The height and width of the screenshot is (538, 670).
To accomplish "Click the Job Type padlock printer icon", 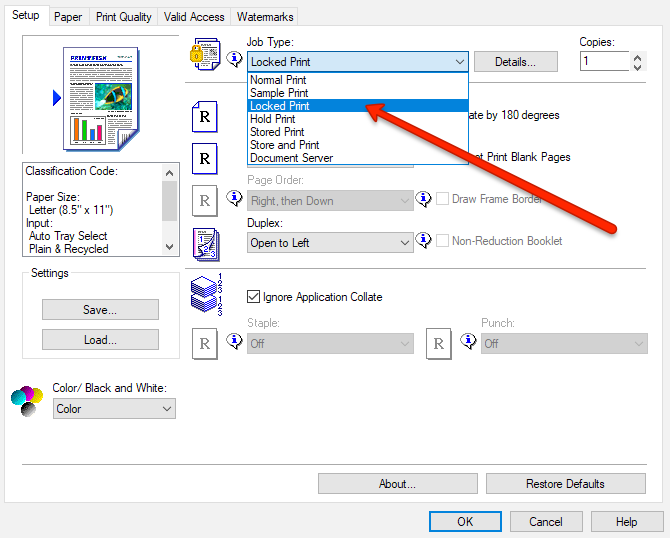I will tap(205, 57).
